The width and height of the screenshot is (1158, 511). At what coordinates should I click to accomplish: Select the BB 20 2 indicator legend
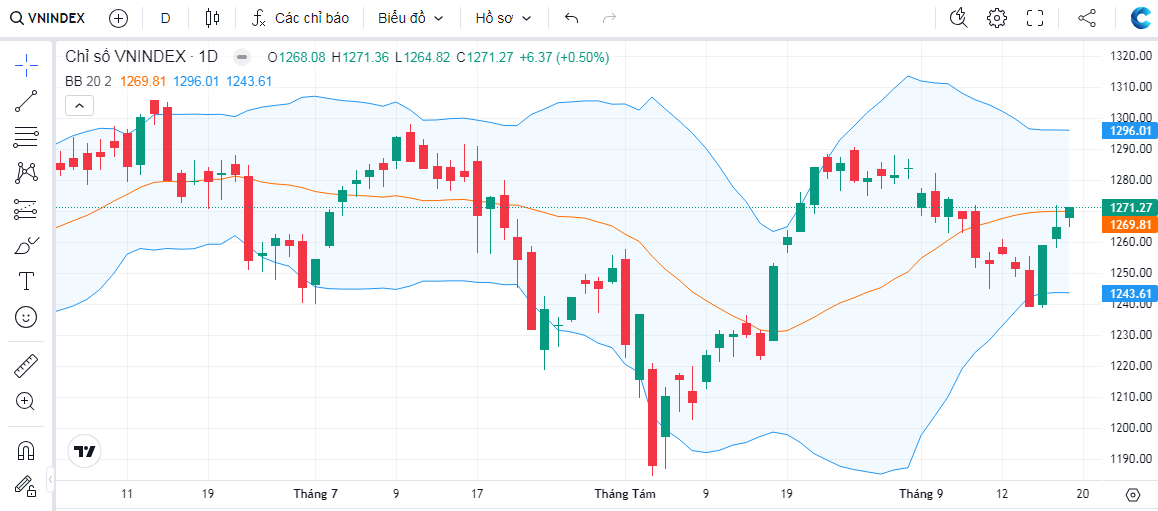(x=88, y=81)
